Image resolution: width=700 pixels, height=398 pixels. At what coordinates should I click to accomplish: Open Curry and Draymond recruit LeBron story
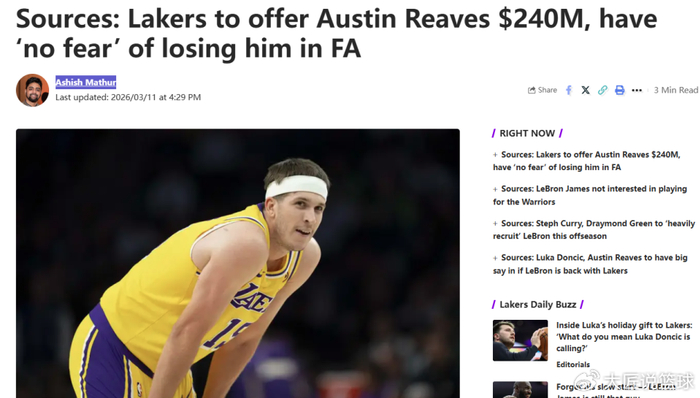tap(594, 229)
